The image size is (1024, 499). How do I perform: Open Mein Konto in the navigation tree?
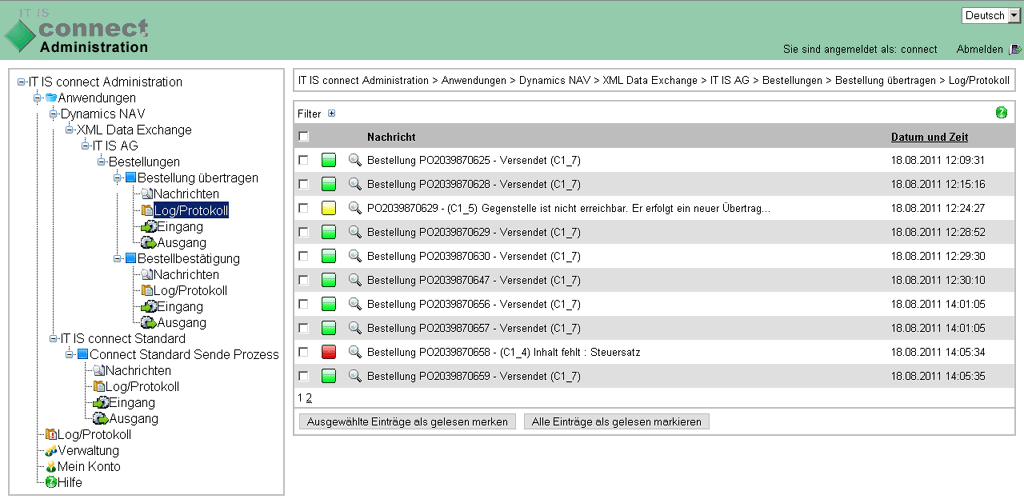pos(89,467)
